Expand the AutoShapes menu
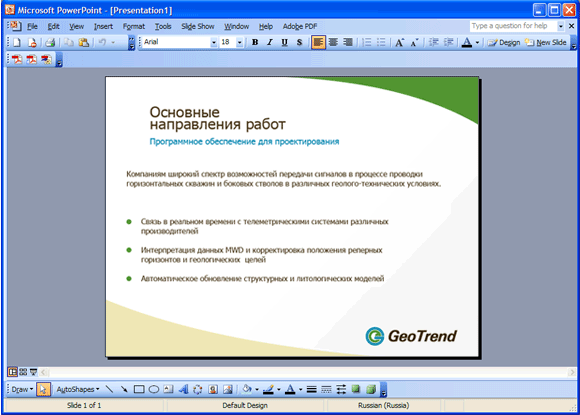Image resolution: width=580 pixels, height=415 pixels. pyautogui.click(x=78, y=389)
